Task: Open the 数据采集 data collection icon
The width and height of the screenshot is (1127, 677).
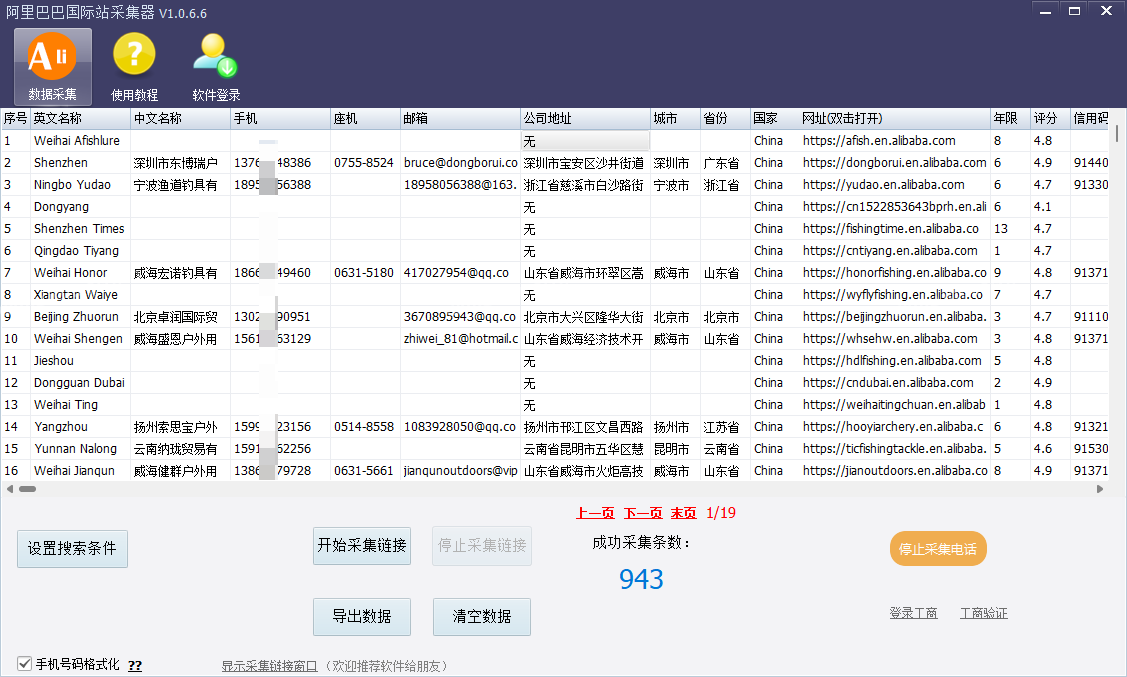Action: pos(52,67)
